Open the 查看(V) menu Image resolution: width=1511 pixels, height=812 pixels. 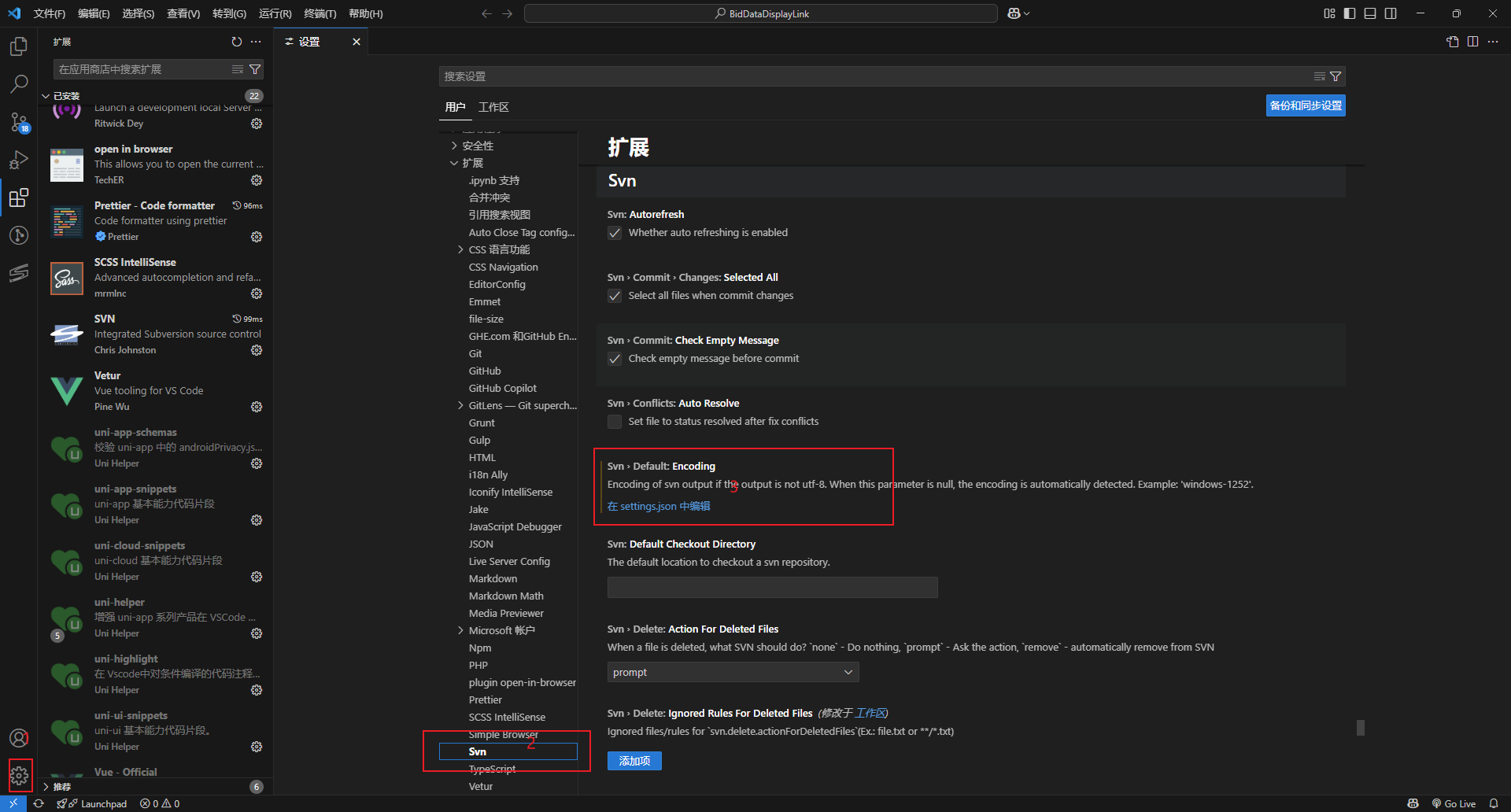(x=183, y=13)
